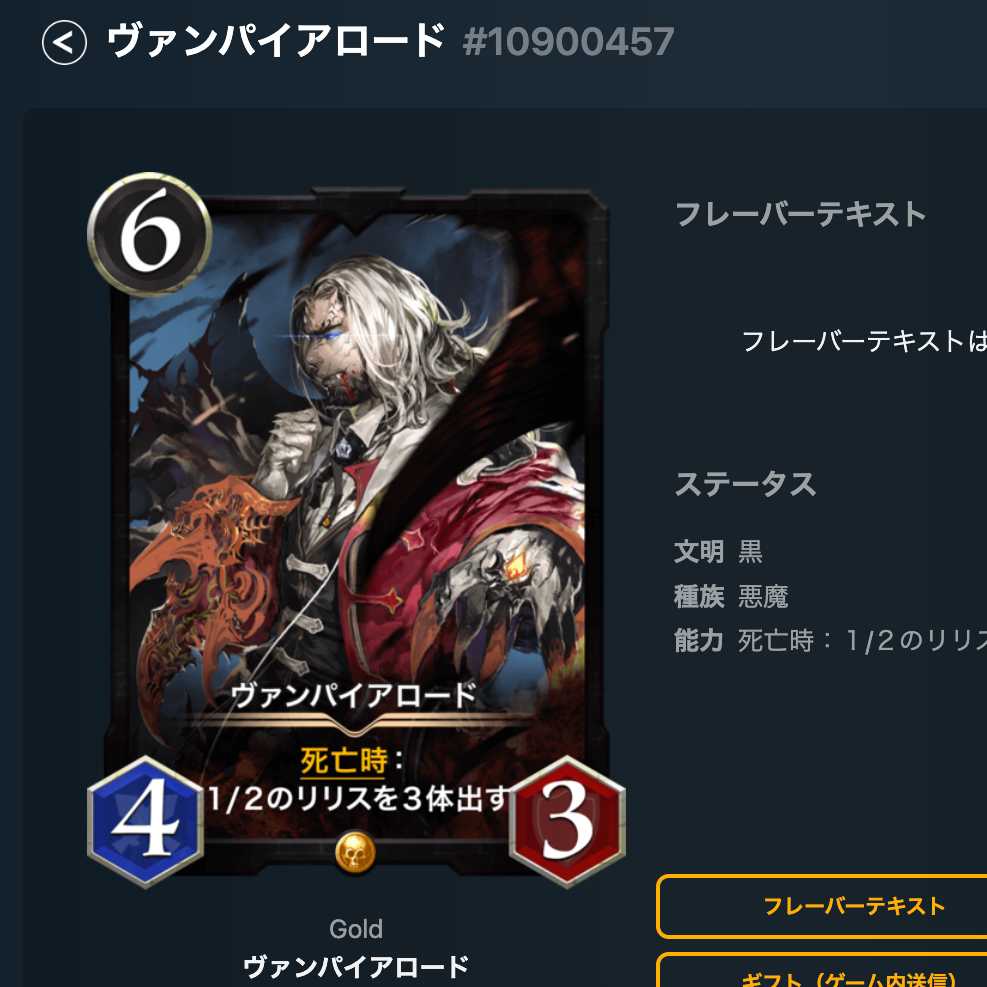Click the 能力 ability description row
Screen dimensions: 987x987
[x=830, y=641]
